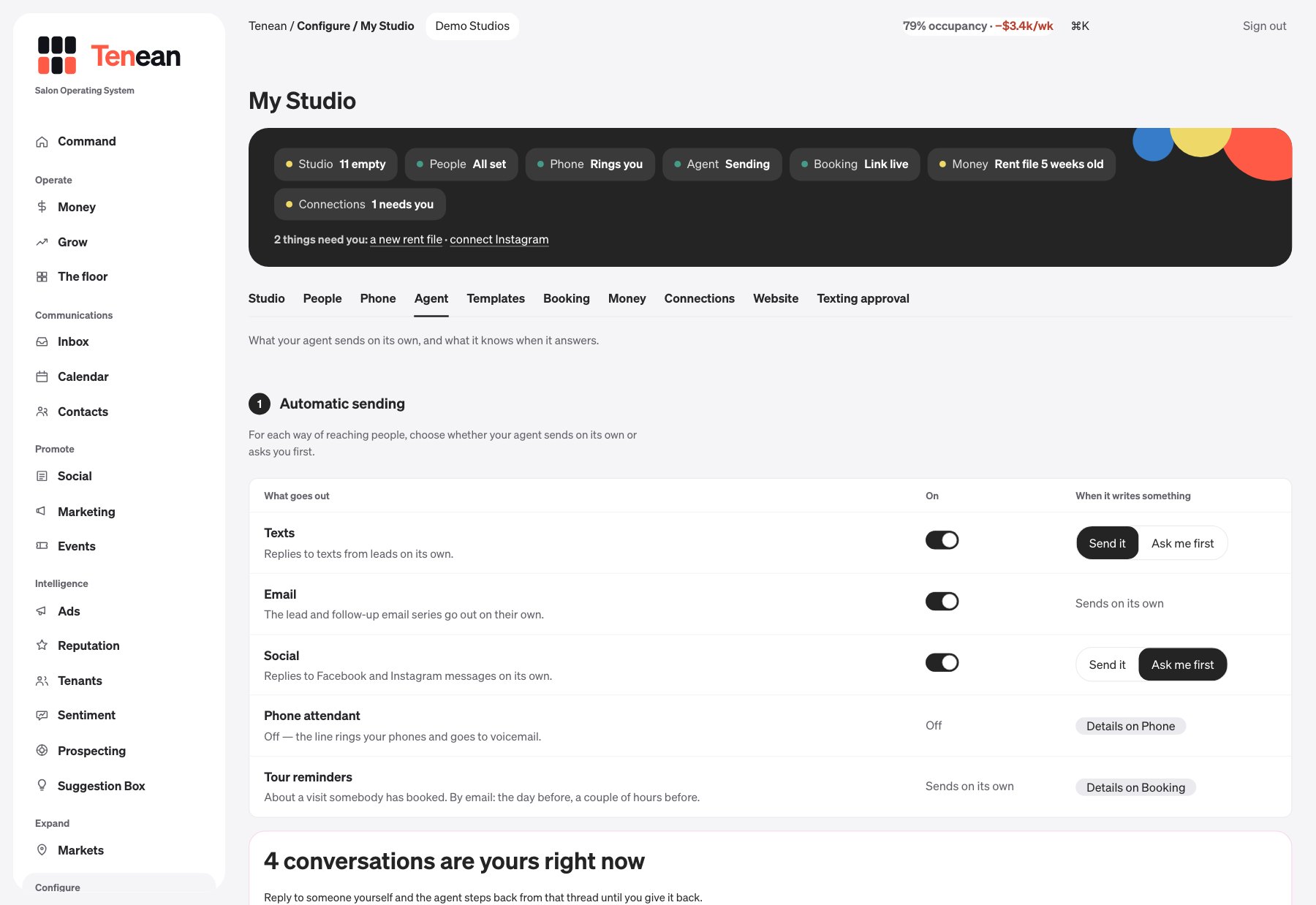Open Command via its home icon
This screenshot has width=1316, height=905.
(x=42, y=142)
